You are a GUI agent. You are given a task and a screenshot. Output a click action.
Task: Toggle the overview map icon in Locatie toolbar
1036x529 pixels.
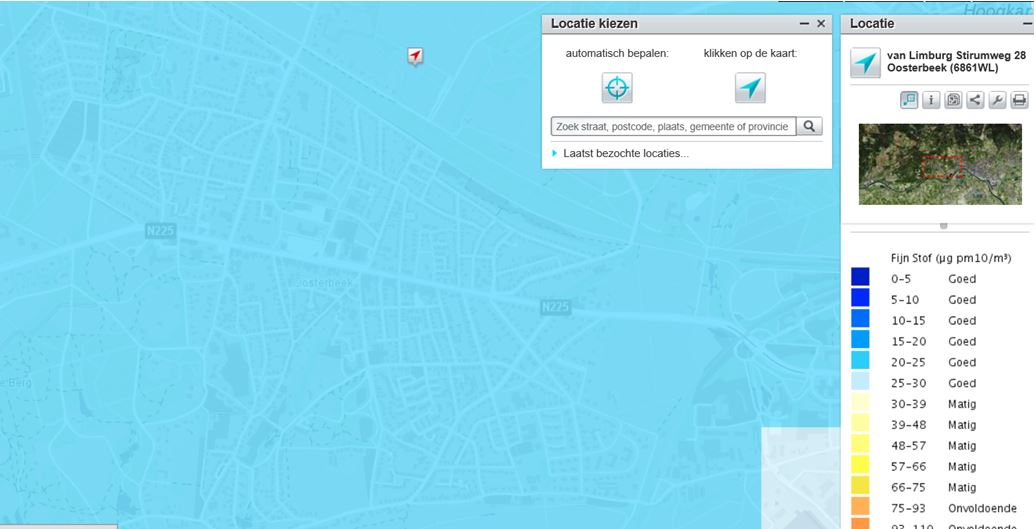tap(909, 100)
